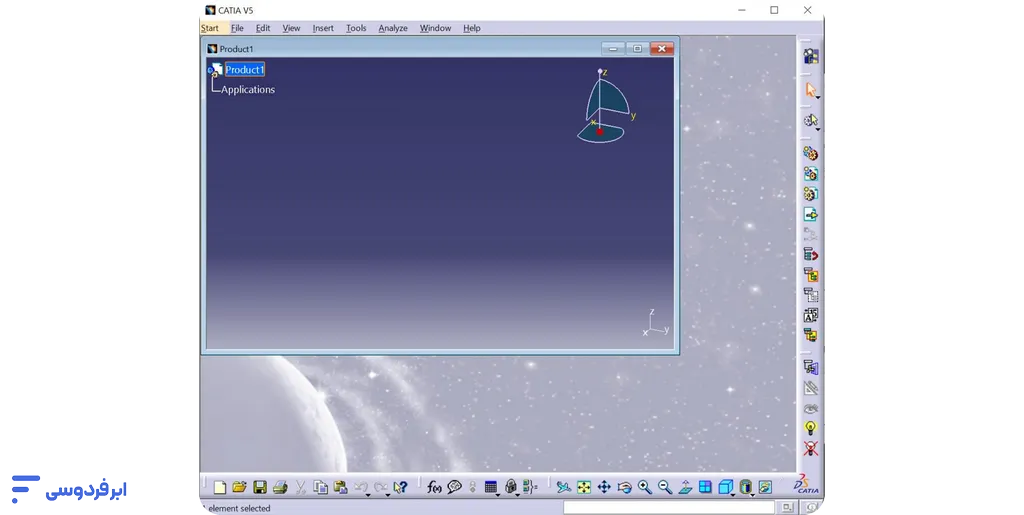Expand the view mode cube dropdown arrow
The width and height of the screenshot is (1024, 515).
tap(735, 494)
